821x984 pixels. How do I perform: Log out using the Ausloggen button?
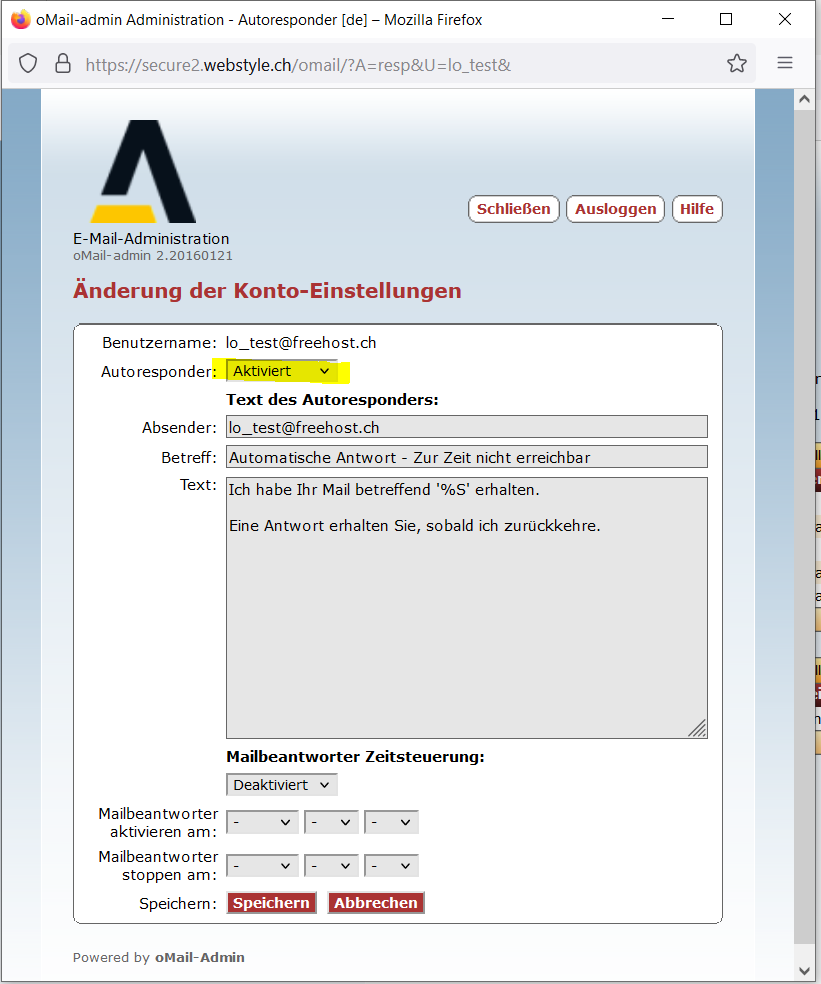coord(615,209)
